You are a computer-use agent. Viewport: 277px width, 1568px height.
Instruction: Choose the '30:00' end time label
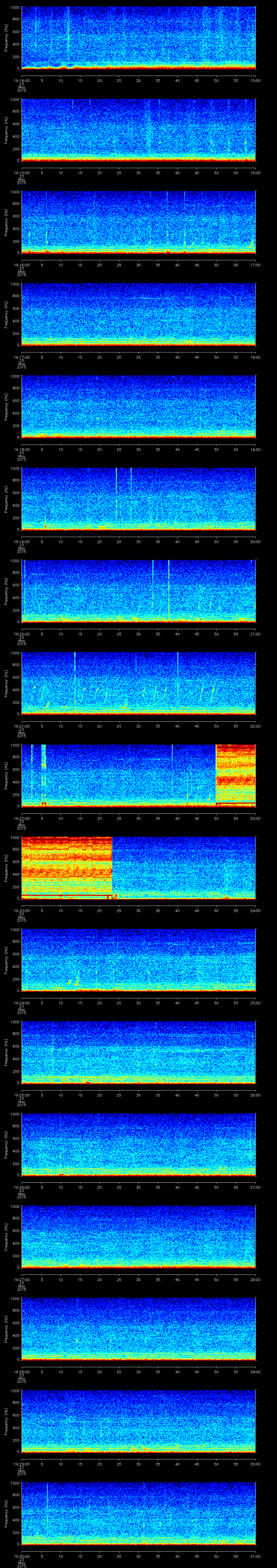point(256,1464)
